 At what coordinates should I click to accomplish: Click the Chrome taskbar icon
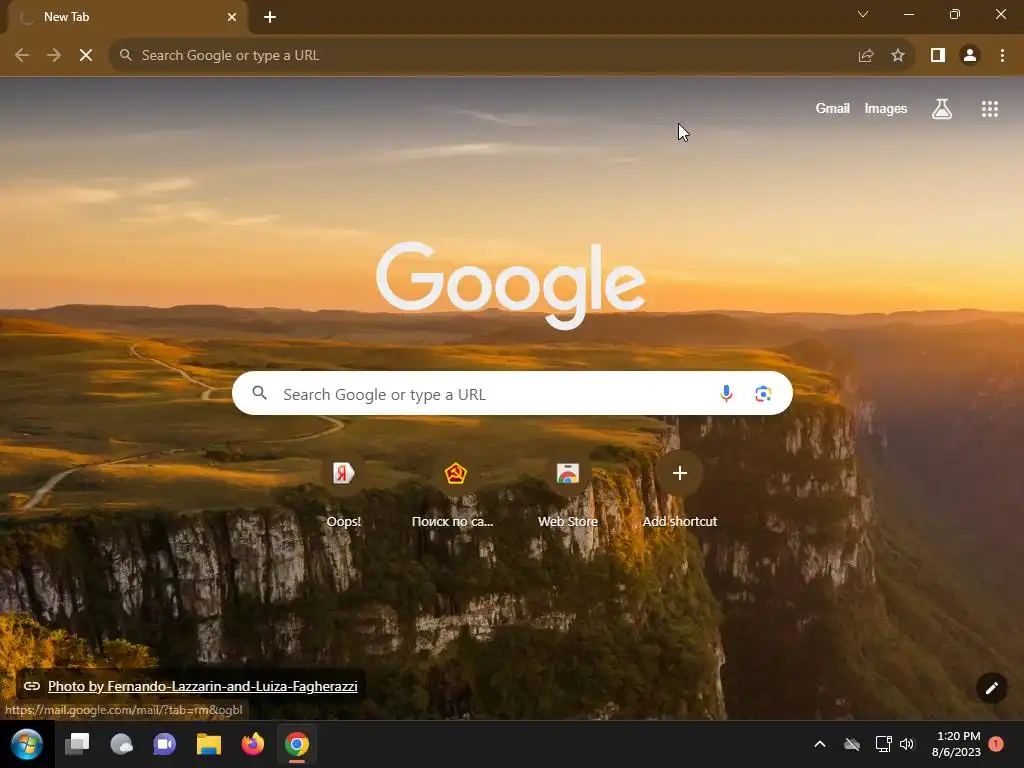pyautogui.click(x=296, y=744)
